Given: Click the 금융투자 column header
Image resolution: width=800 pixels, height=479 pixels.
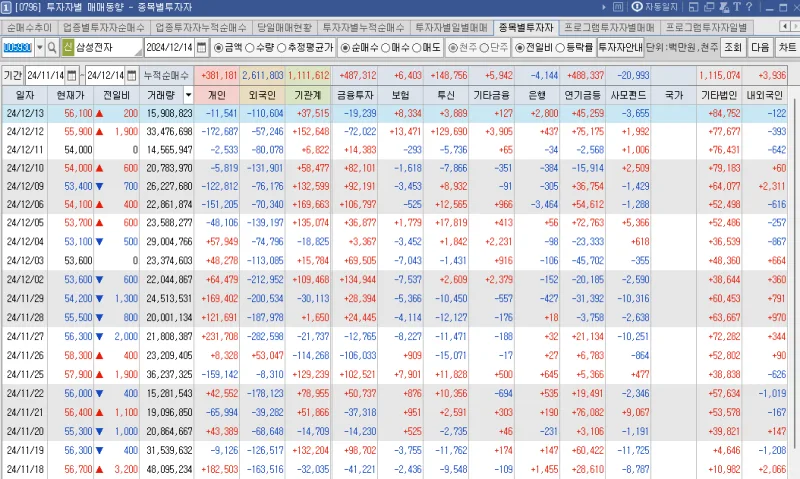Looking at the screenshot, I should [x=355, y=95].
